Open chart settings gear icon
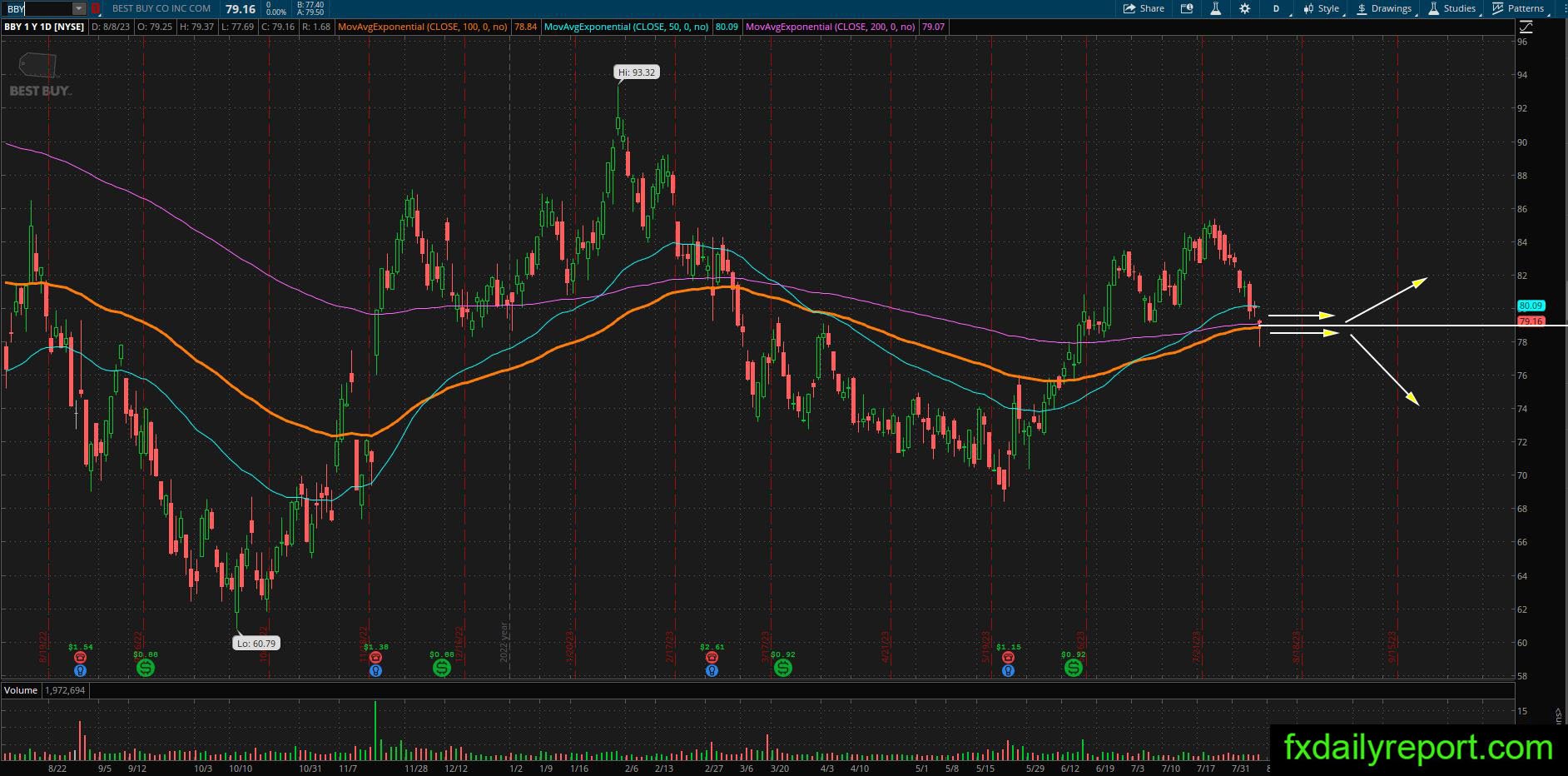The height and width of the screenshot is (776, 1568). [1245, 8]
